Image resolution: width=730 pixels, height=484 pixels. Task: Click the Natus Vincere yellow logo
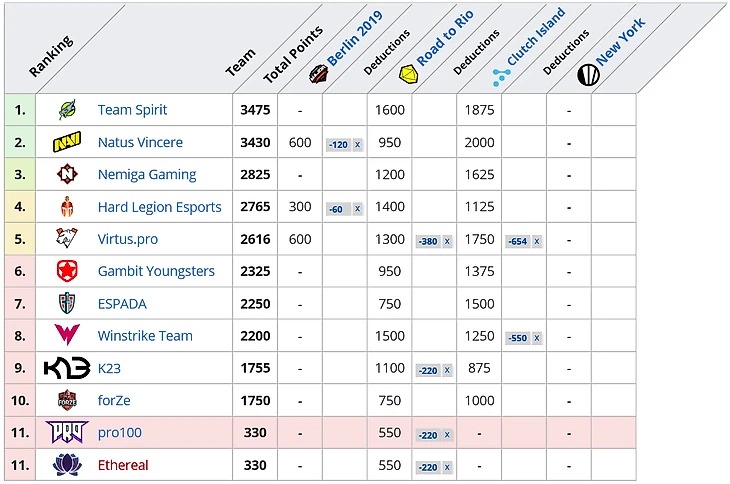(x=67, y=143)
